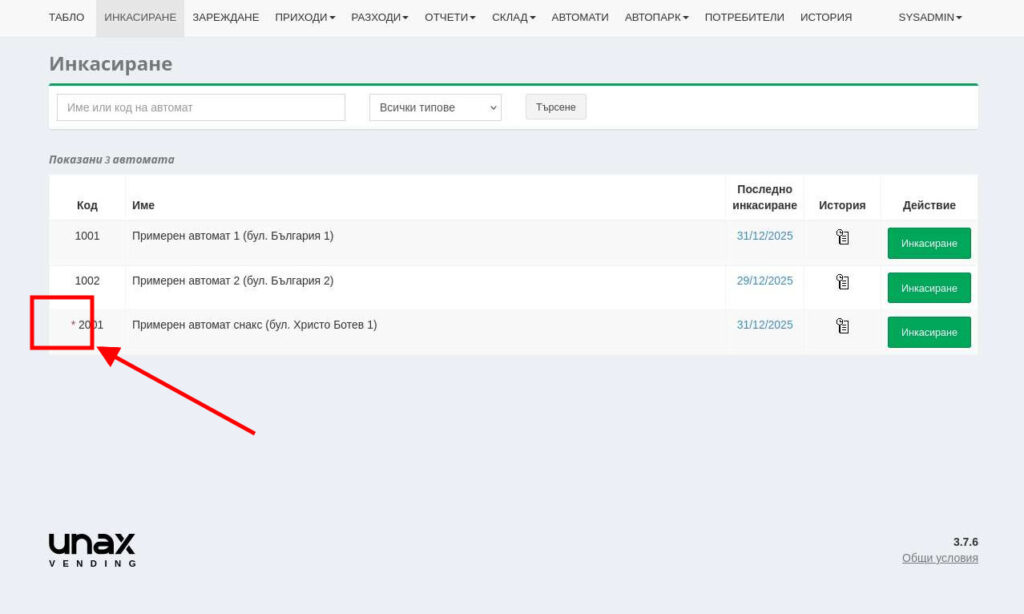Click name Примерен автомат снакс
Viewport: 1024px width, 614px height.
(254, 325)
